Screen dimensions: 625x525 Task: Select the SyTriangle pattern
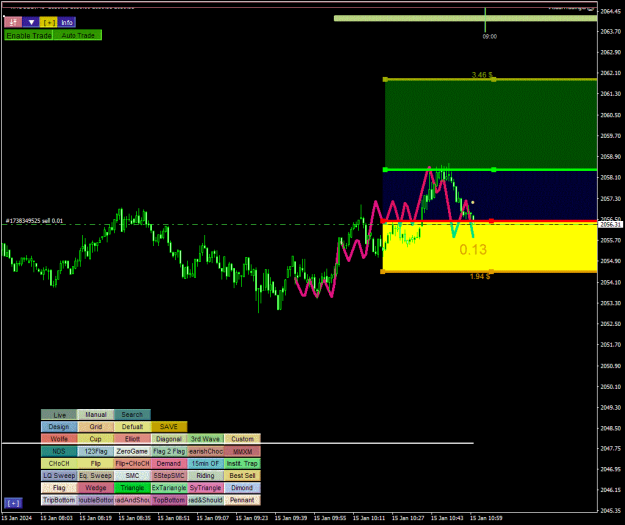[205, 488]
